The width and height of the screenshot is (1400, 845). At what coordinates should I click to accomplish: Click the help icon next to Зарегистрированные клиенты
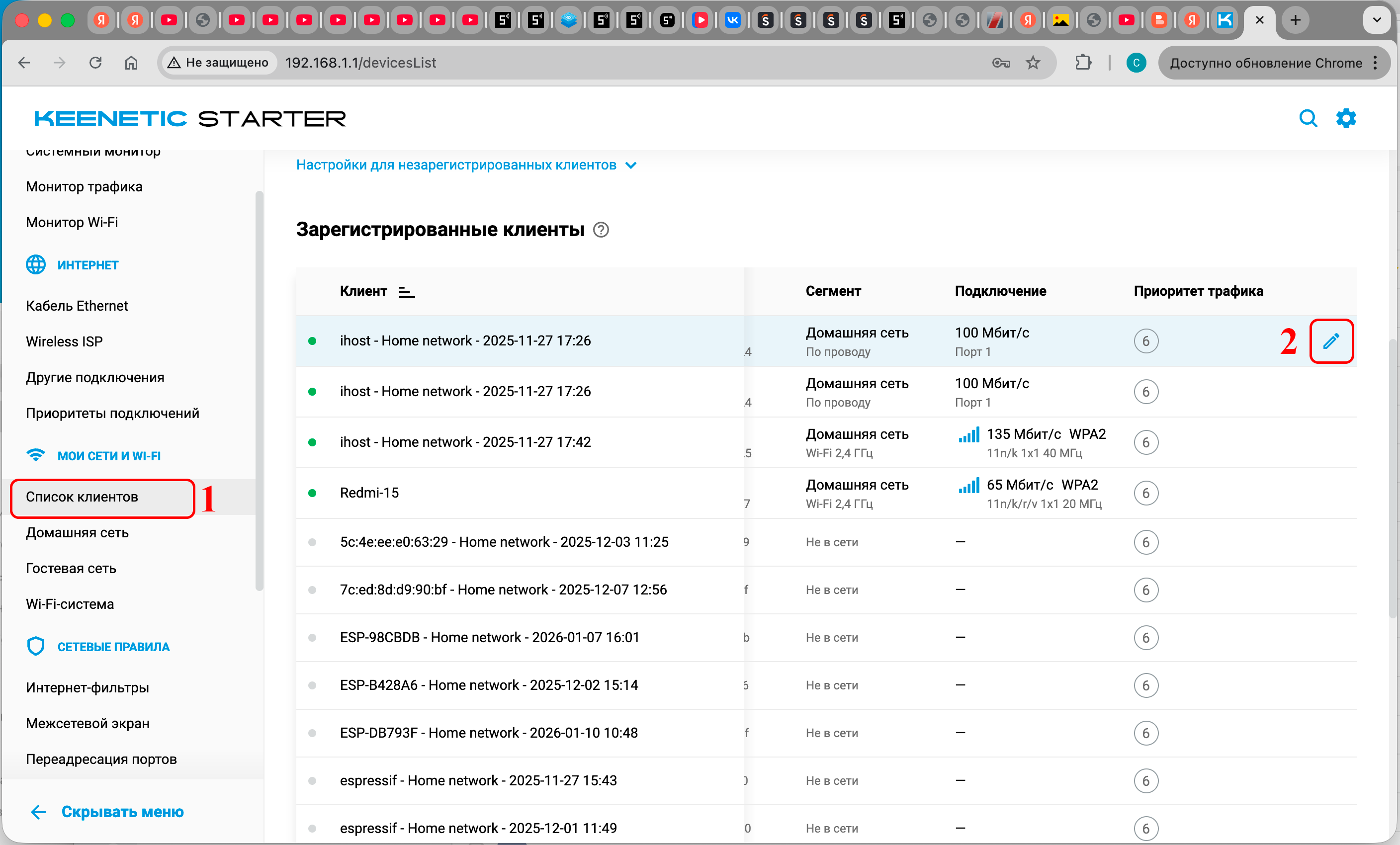pyautogui.click(x=601, y=230)
